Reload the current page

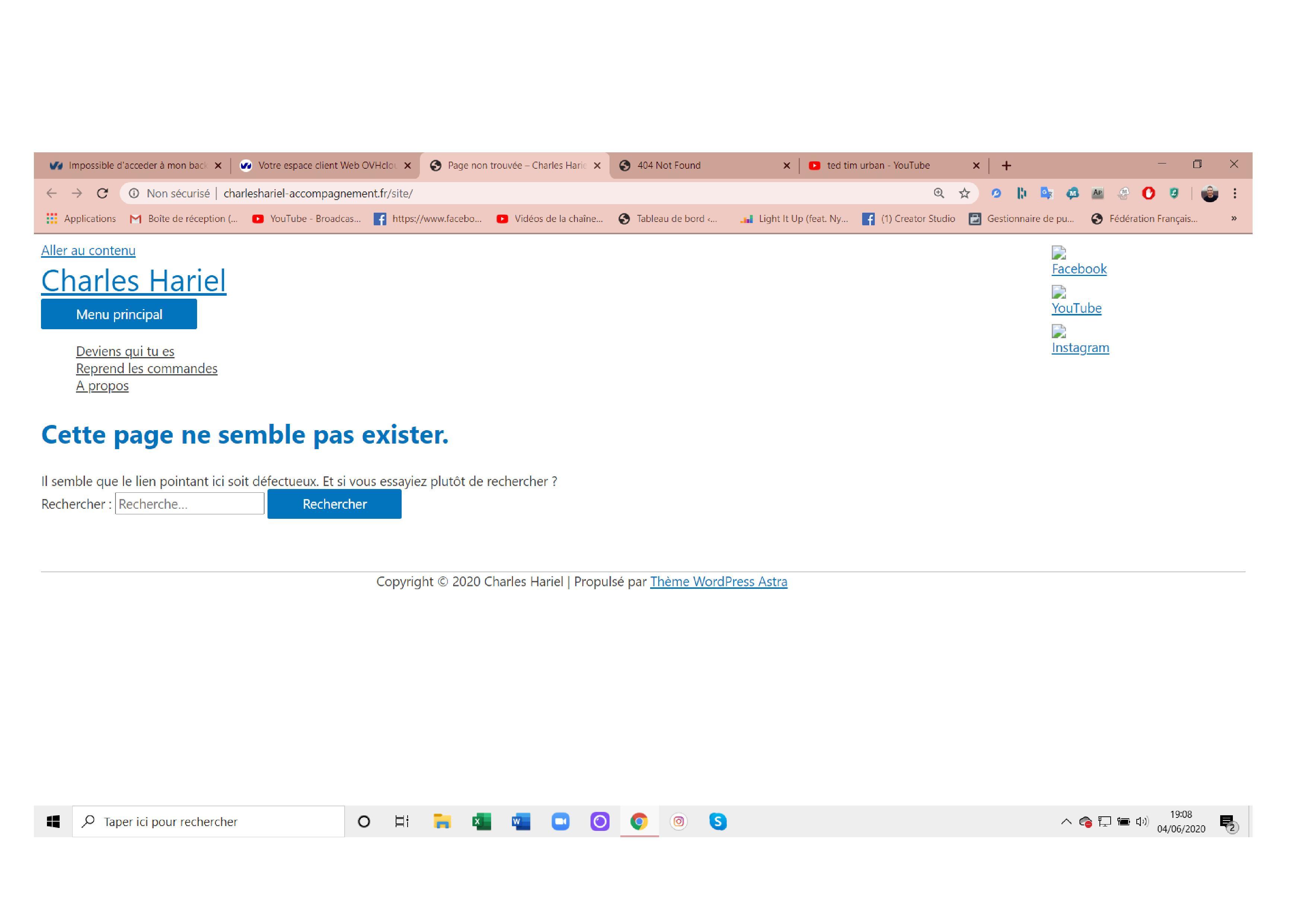click(102, 193)
